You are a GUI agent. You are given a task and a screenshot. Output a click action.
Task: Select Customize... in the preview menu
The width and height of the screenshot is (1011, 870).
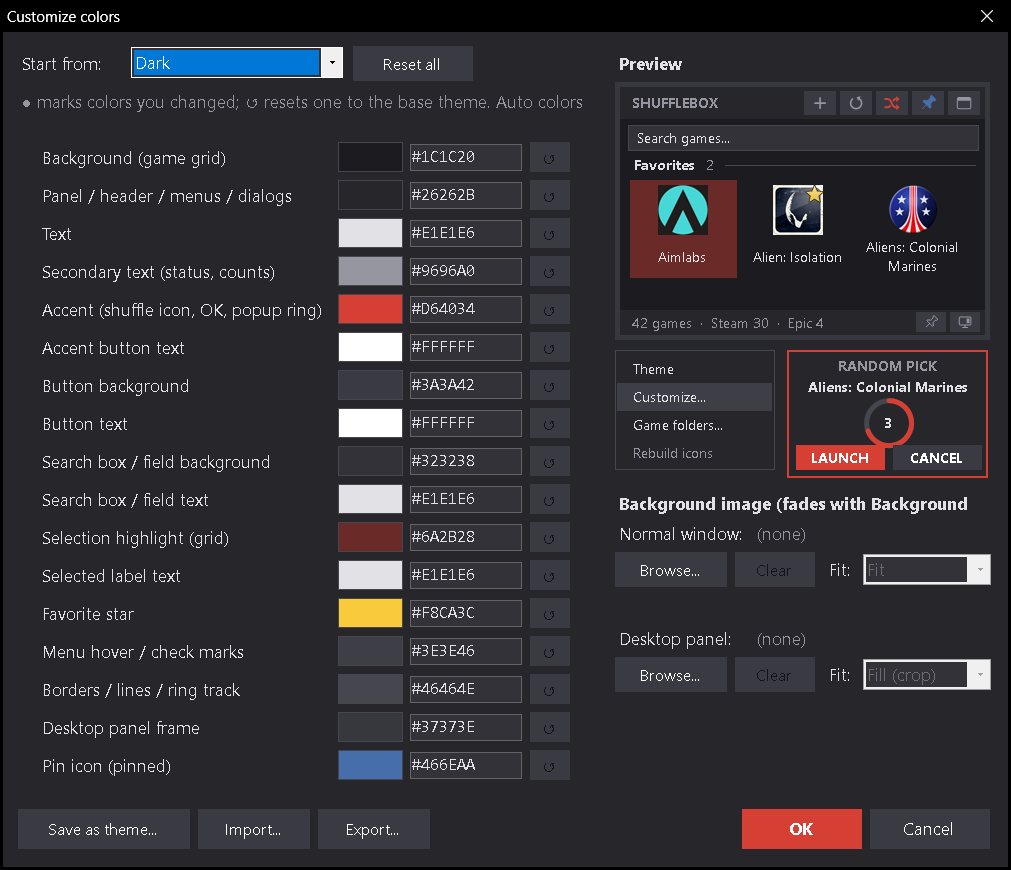(694, 397)
